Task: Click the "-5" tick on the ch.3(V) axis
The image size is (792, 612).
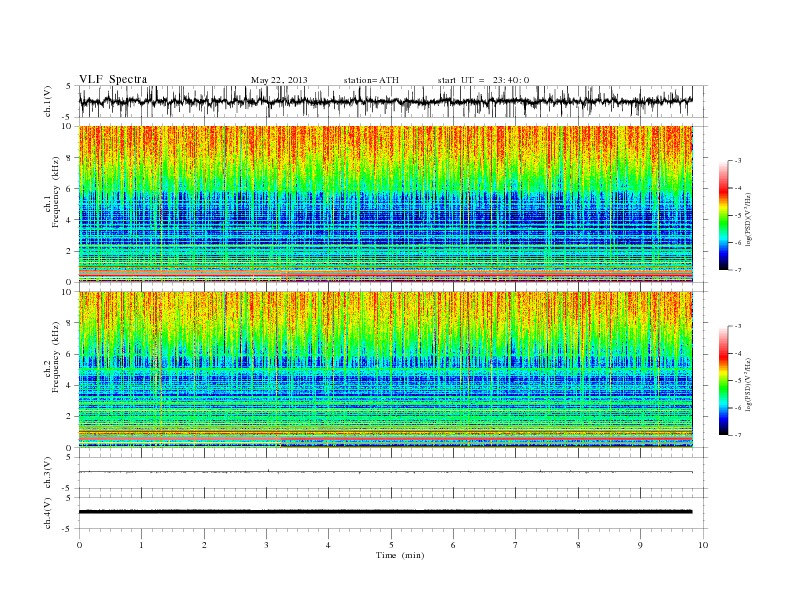Action: pyautogui.click(x=67, y=488)
